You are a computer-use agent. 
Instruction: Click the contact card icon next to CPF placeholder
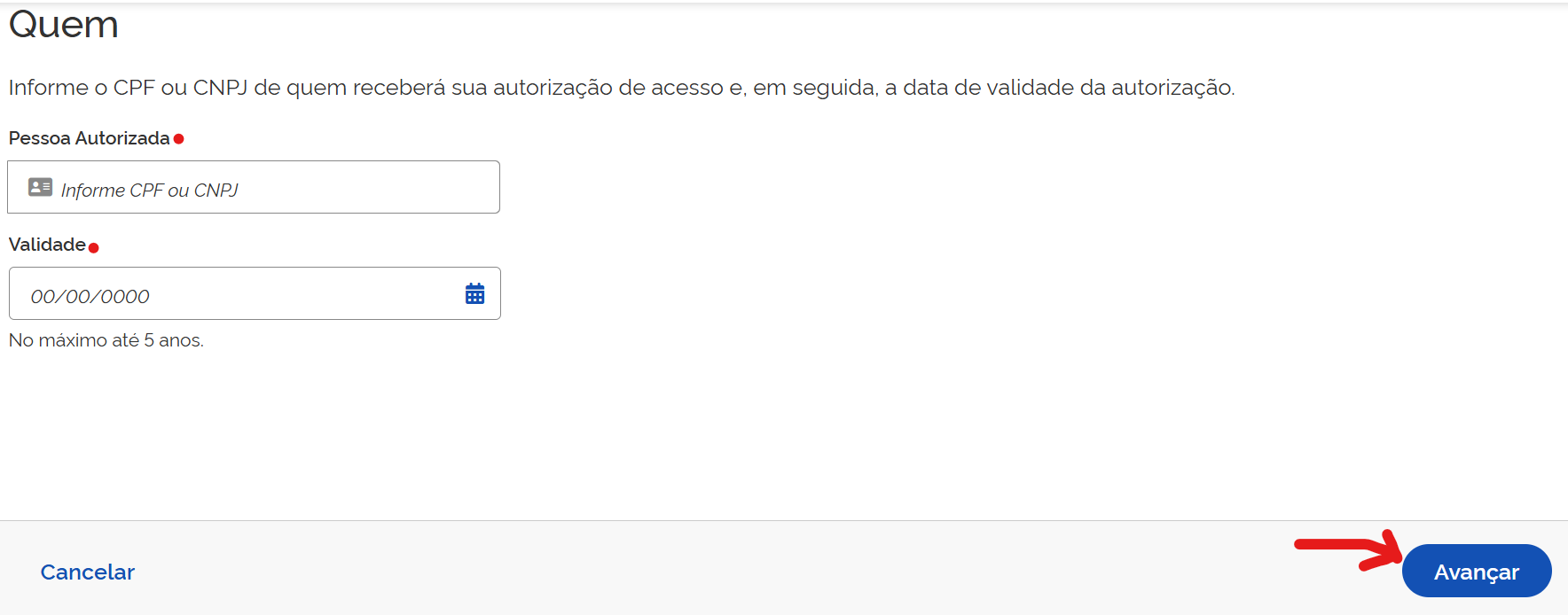(39, 187)
